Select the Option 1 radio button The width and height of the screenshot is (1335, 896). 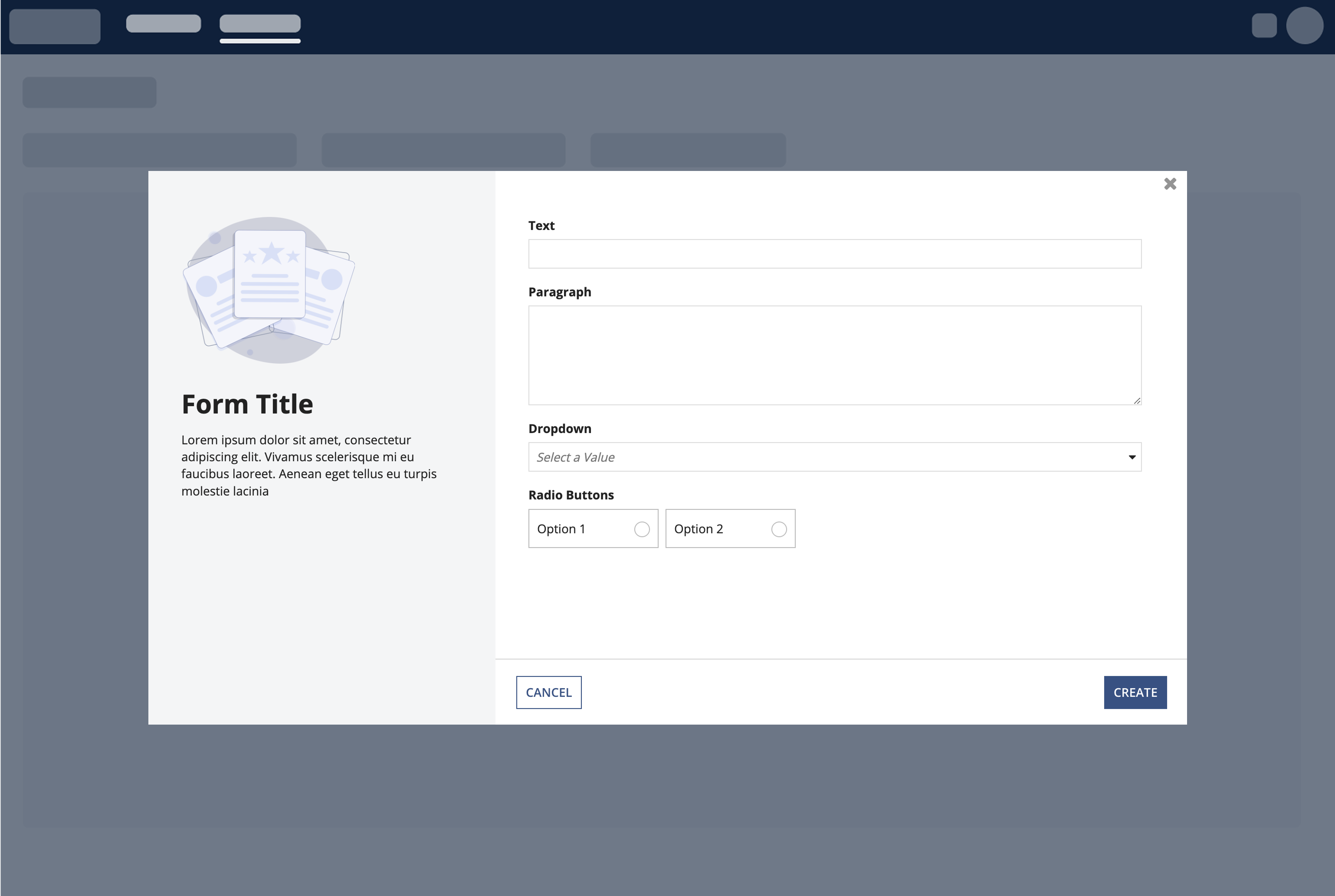tap(642, 529)
